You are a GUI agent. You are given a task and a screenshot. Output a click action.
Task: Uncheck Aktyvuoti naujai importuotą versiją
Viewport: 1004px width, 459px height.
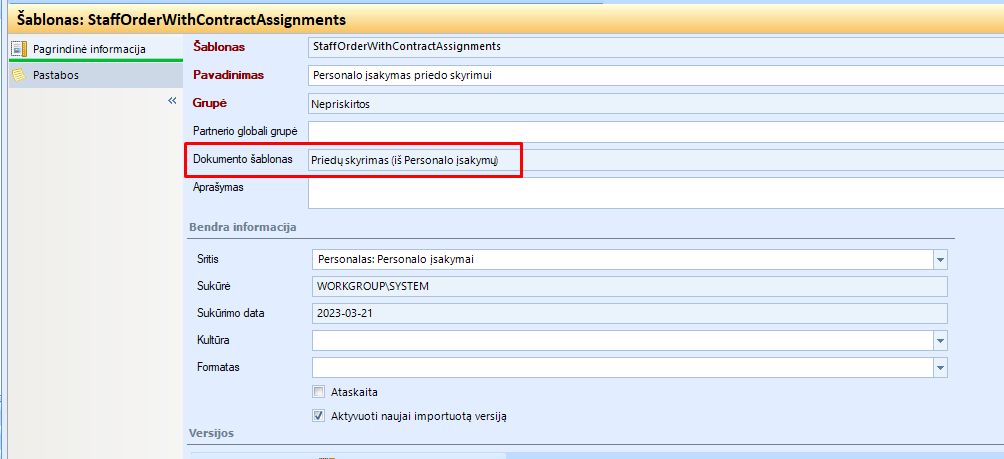coord(318,415)
